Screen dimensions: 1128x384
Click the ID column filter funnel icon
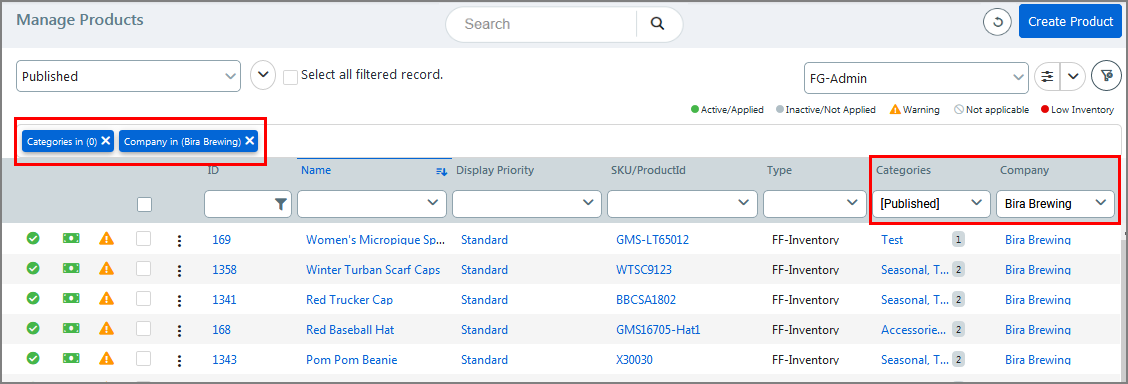pos(281,204)
